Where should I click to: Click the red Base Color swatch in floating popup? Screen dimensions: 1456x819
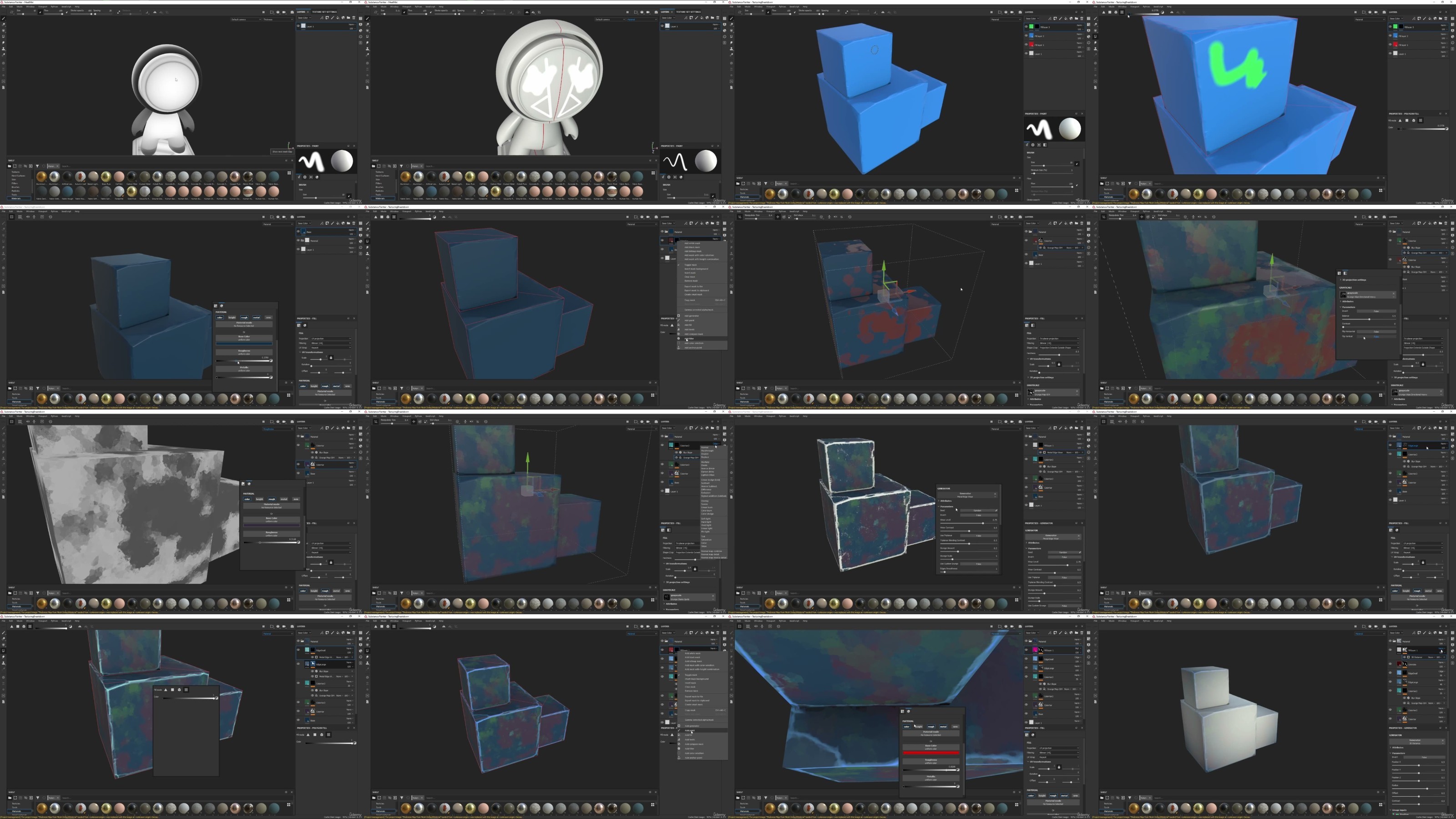coord(931,753)
